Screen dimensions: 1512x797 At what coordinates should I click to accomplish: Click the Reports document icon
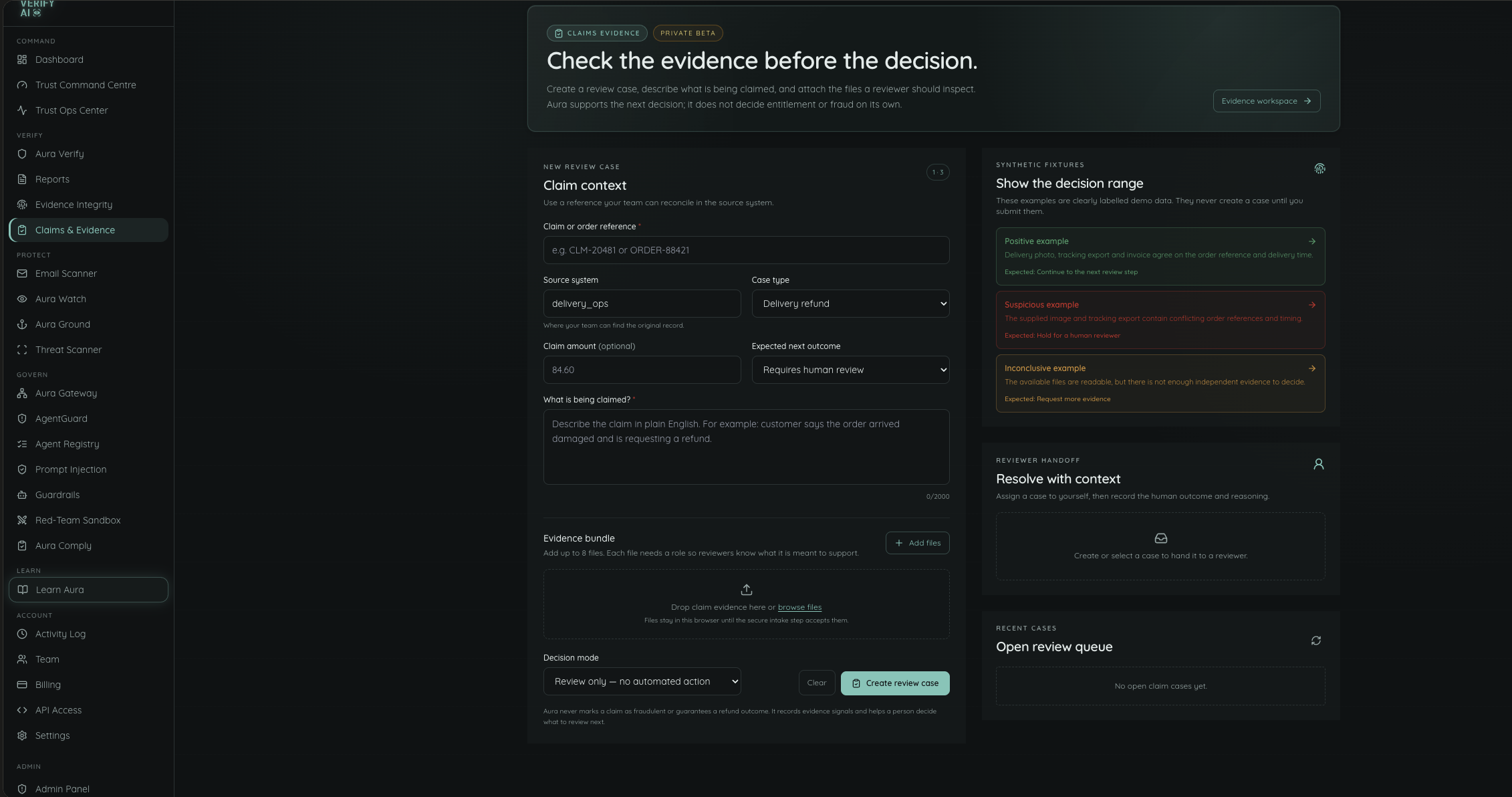[x=22, y=179]
